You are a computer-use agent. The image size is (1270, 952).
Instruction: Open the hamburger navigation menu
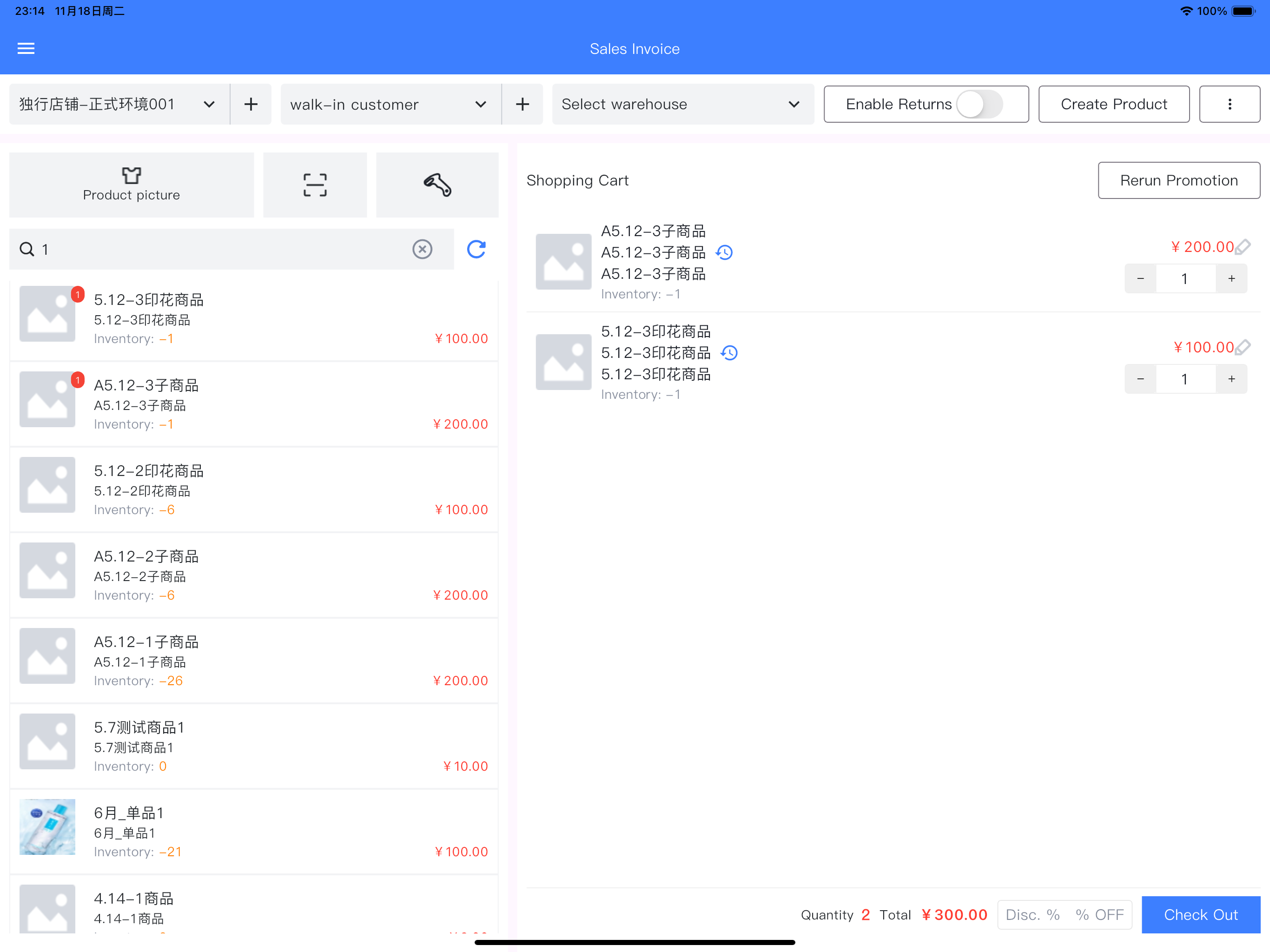pyautogui.click(x=26, y=49)
